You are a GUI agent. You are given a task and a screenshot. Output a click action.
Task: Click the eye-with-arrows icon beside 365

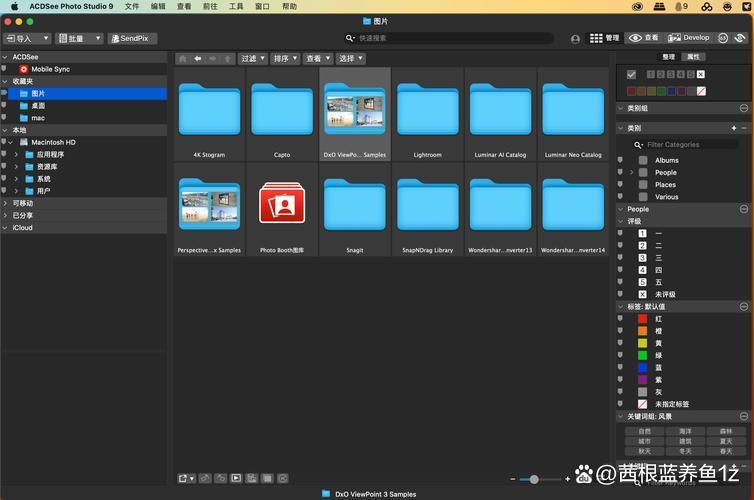(x=740, y=38)
